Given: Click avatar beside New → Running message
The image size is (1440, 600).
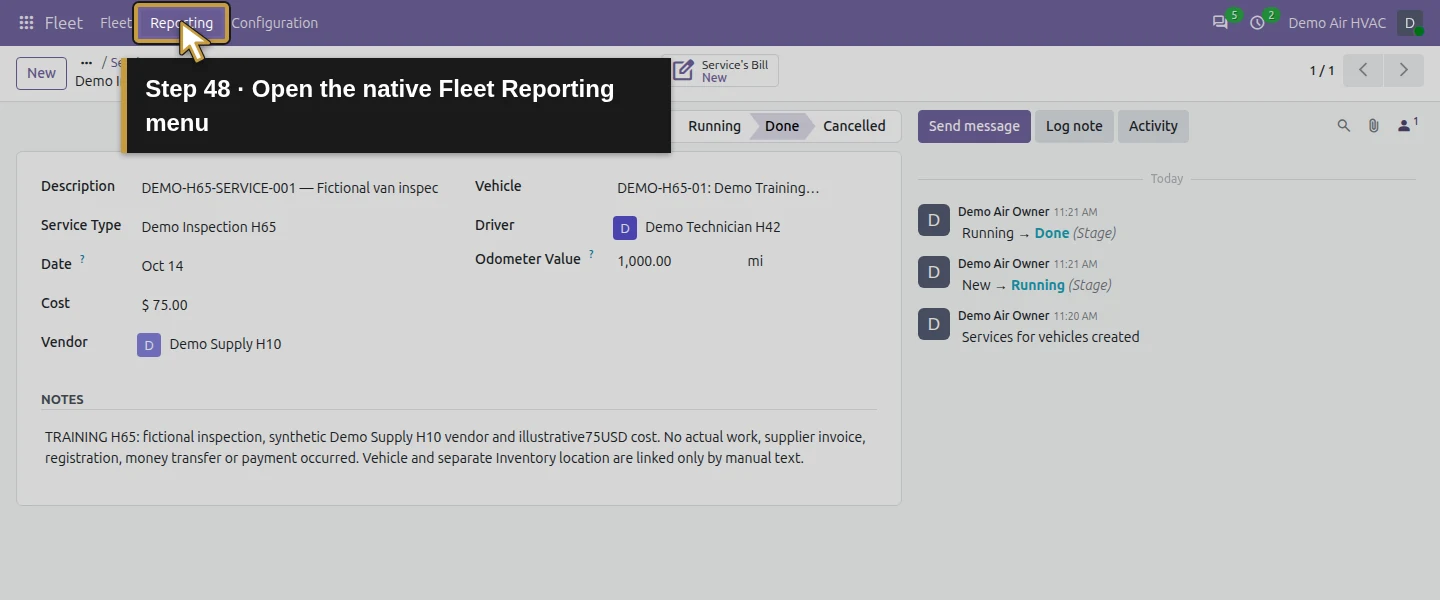Looking at the screenshot, I should coord(934,272).
